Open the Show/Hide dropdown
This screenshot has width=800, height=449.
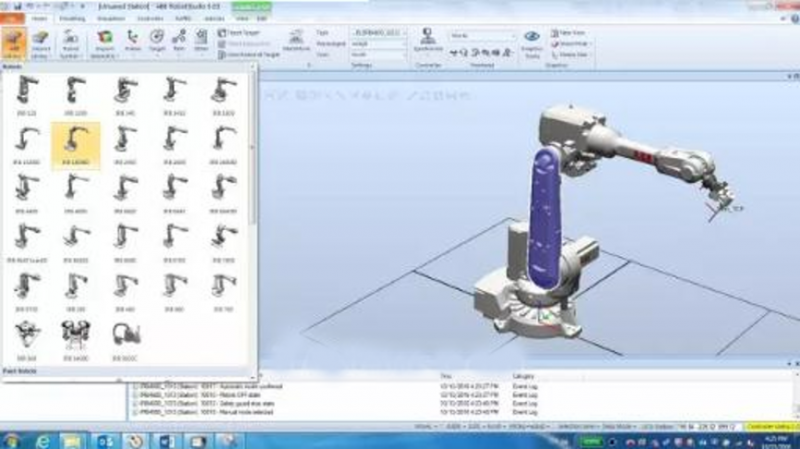click(571, 44)
